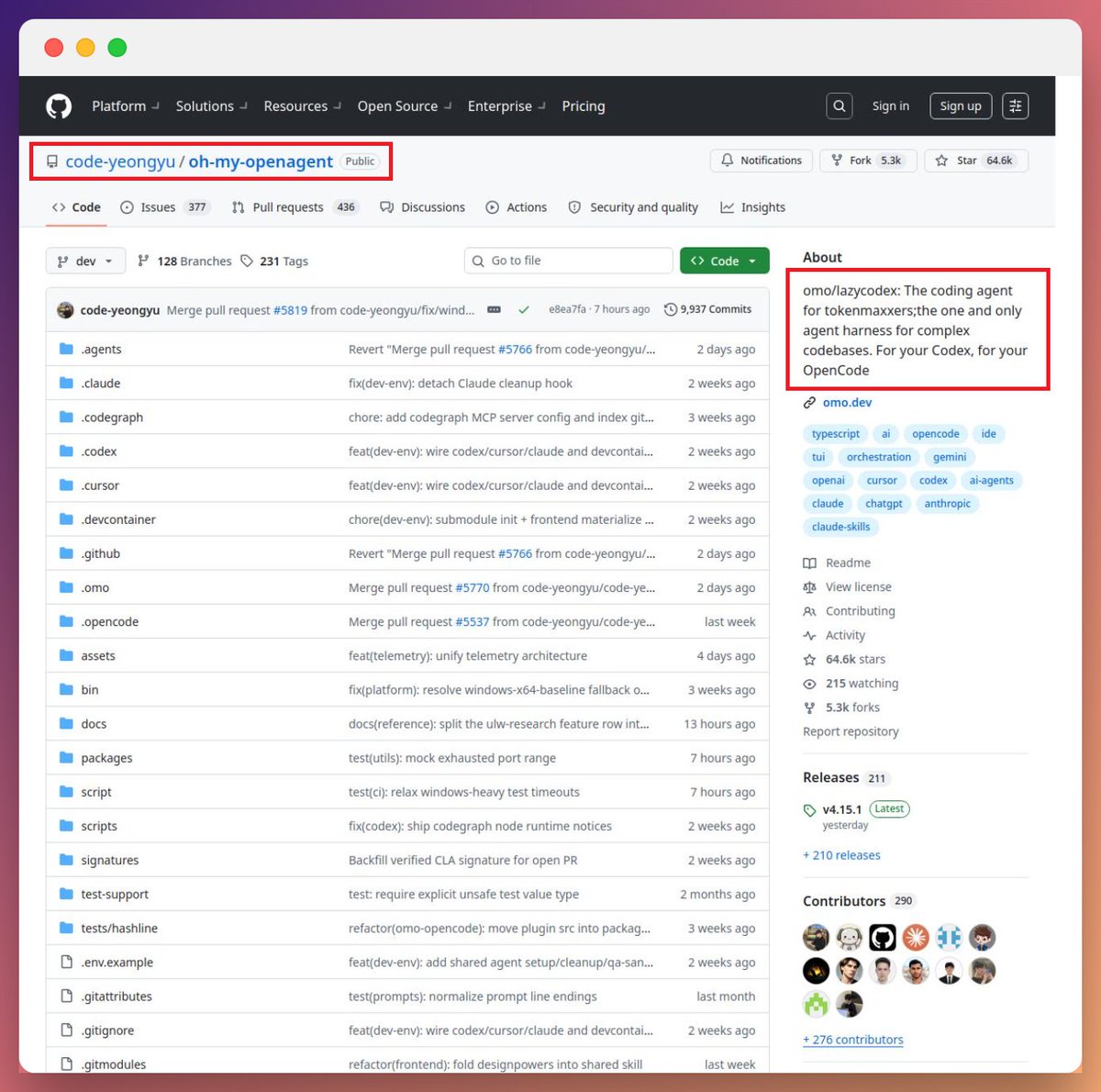Click the 64.6k stars link
The width and height of the screenshot is (1101, 1092).
[x=844, y=659]
